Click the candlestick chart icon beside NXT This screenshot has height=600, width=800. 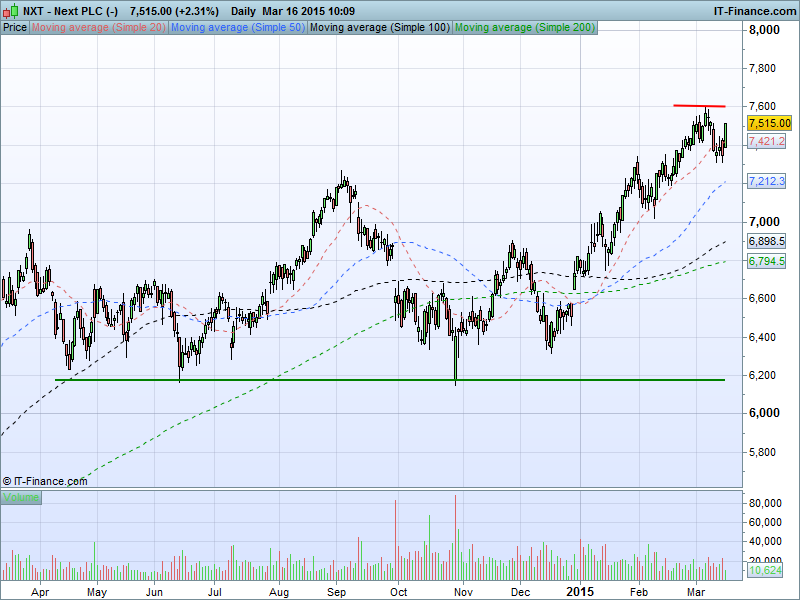pos(10,9)
